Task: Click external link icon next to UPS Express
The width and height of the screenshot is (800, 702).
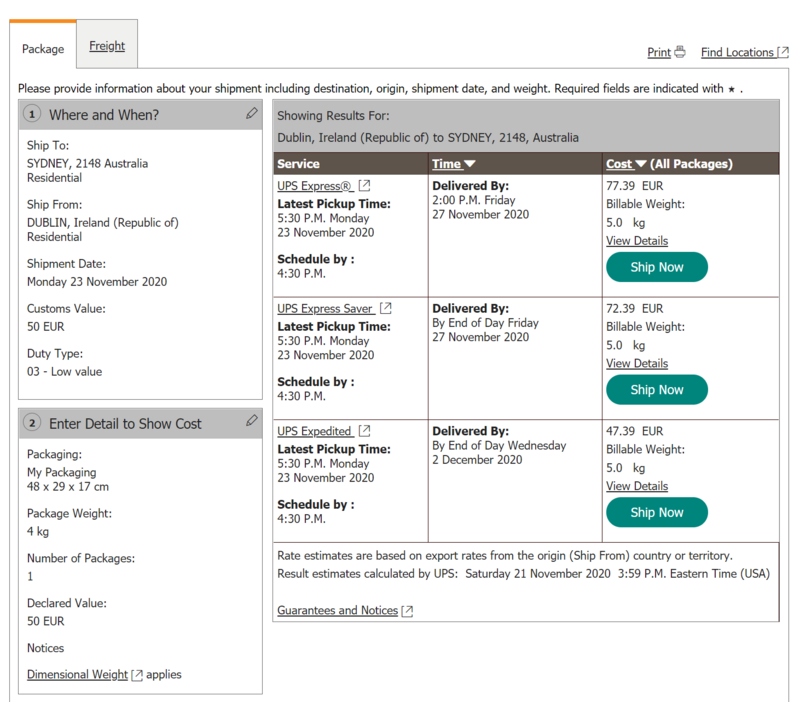Action: 364,185
